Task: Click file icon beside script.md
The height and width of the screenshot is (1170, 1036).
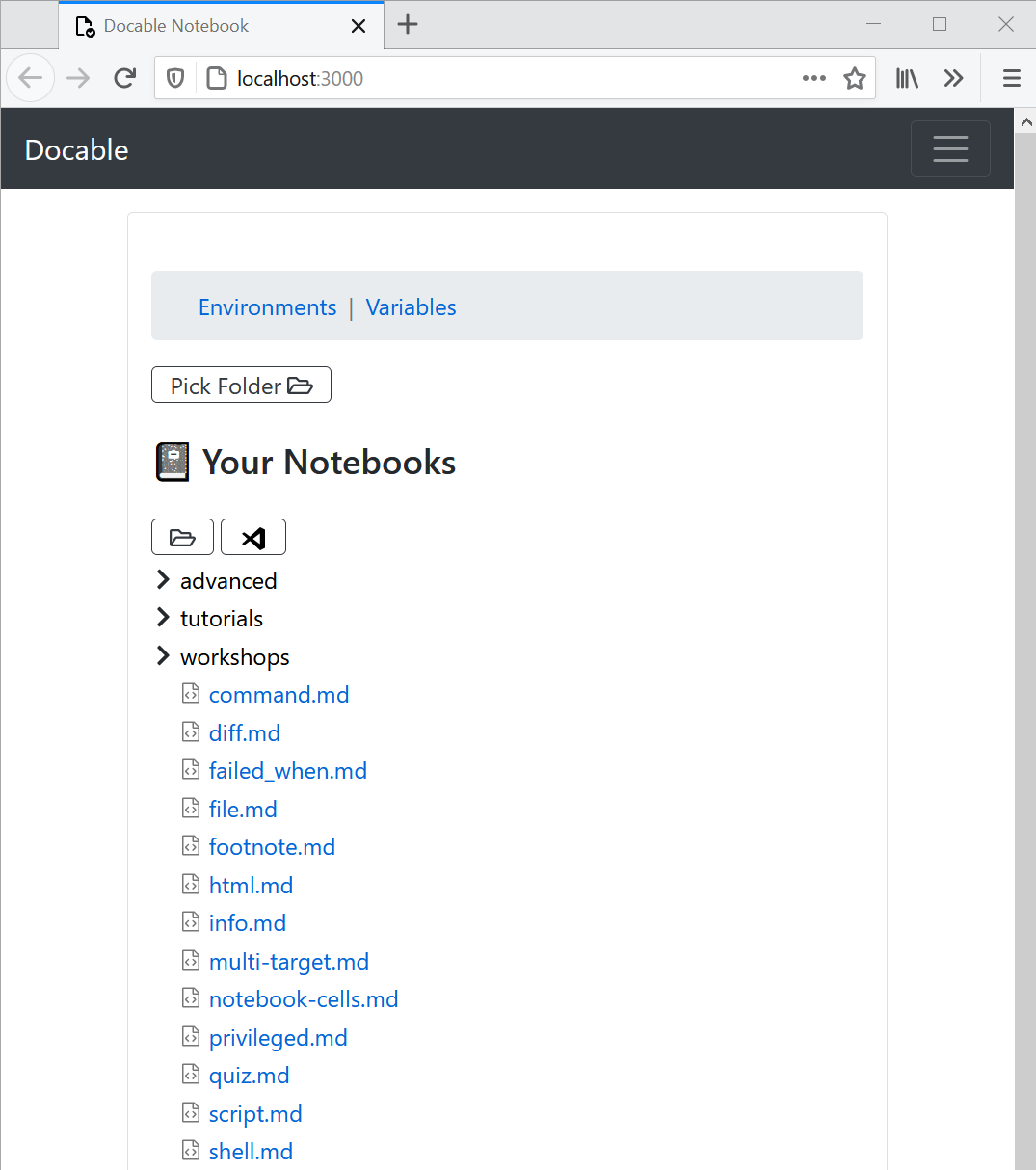Action: click(191, 1112)
